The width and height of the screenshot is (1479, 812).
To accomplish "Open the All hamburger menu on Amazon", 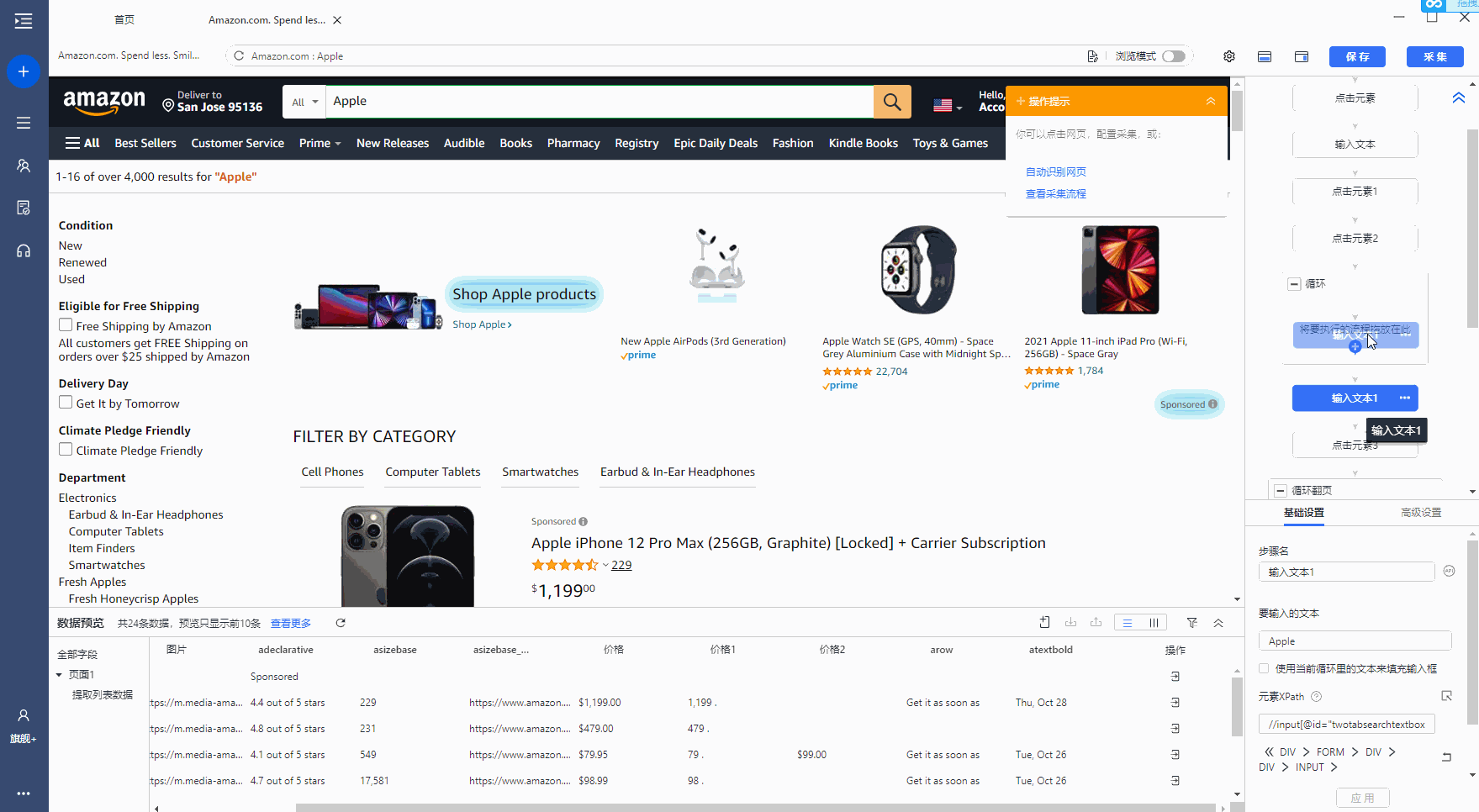I will (x=82, y=143).
